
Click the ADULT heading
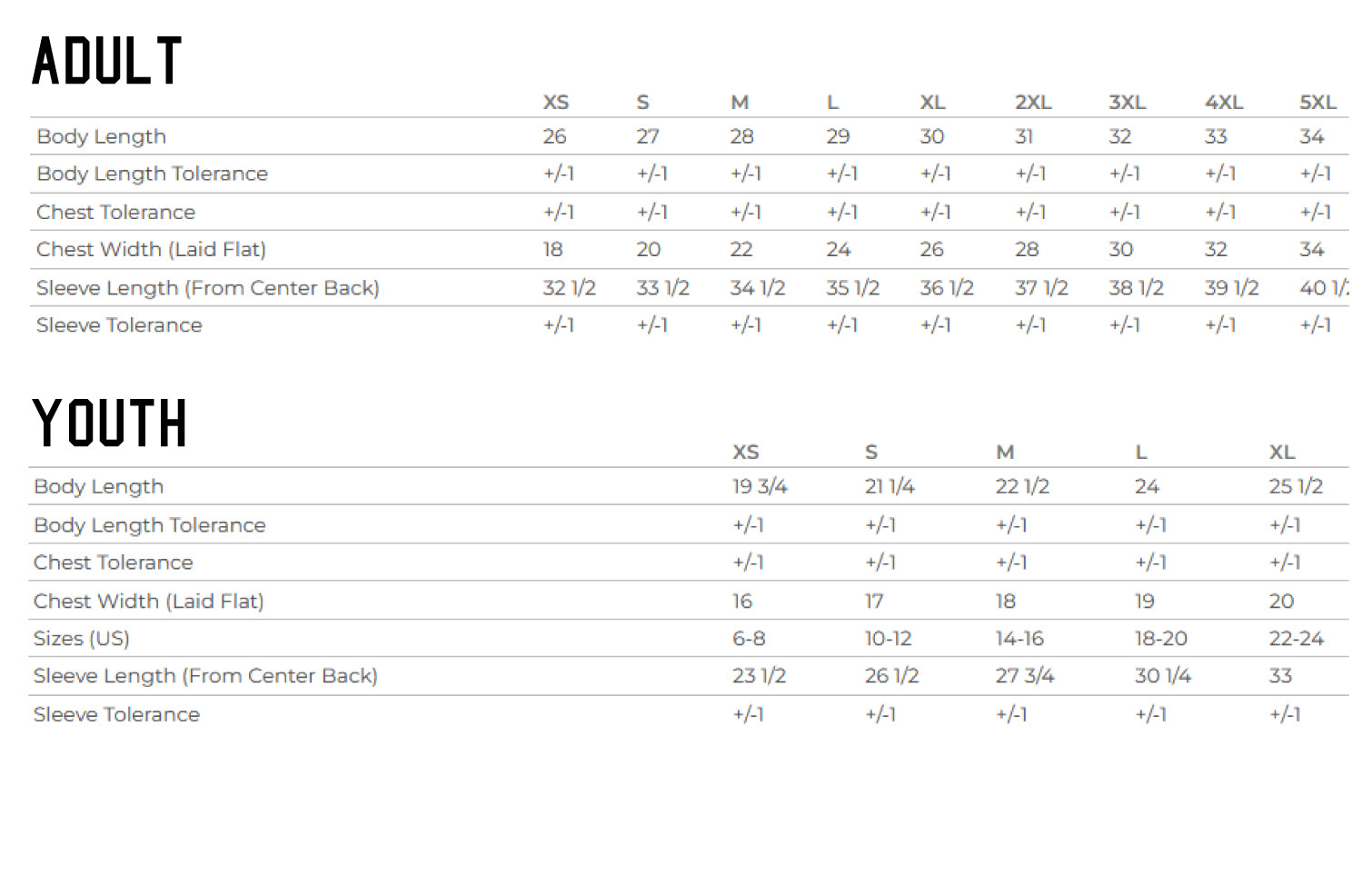click(x=107, y=61)
